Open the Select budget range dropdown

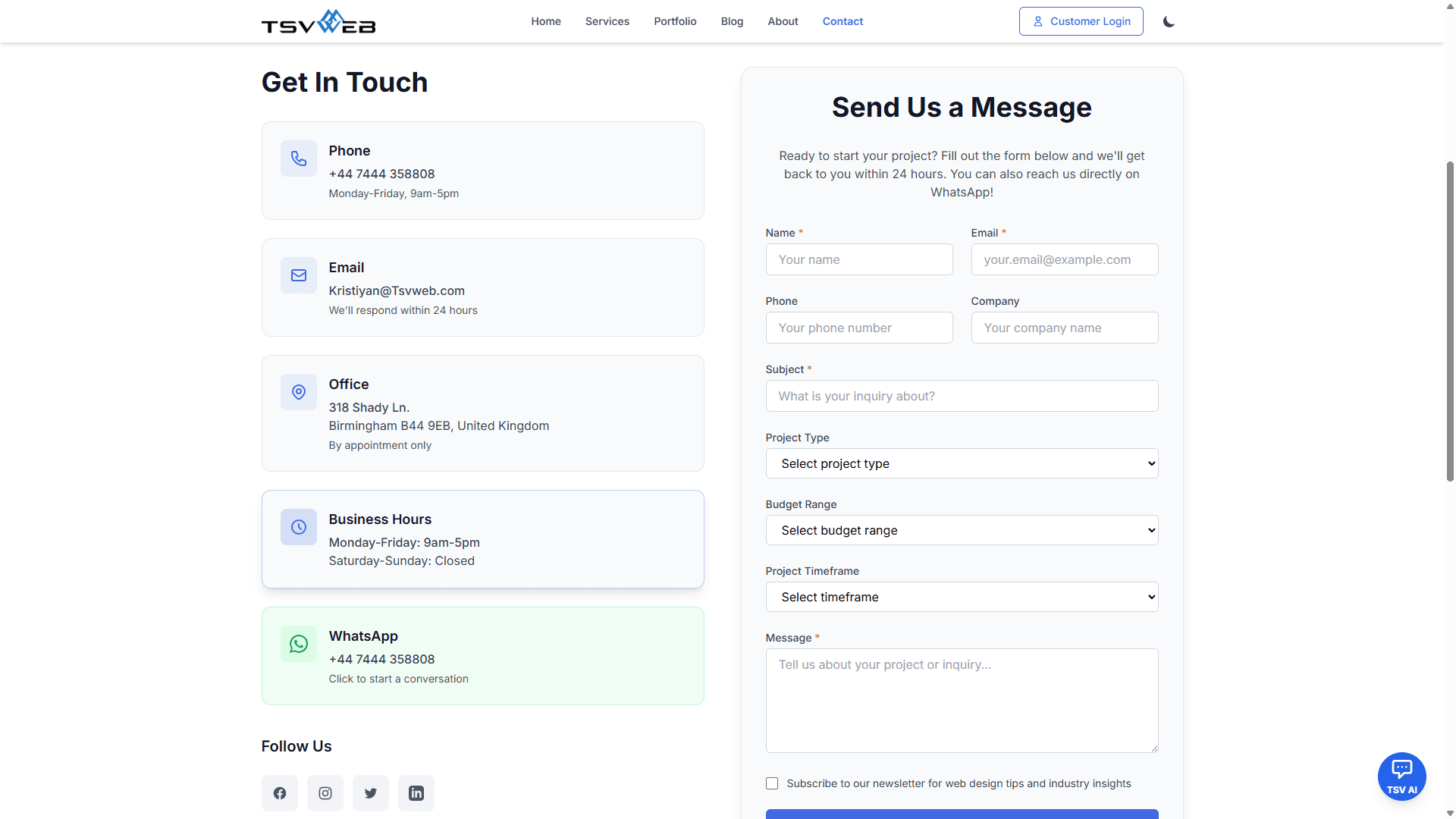[962, 530]
